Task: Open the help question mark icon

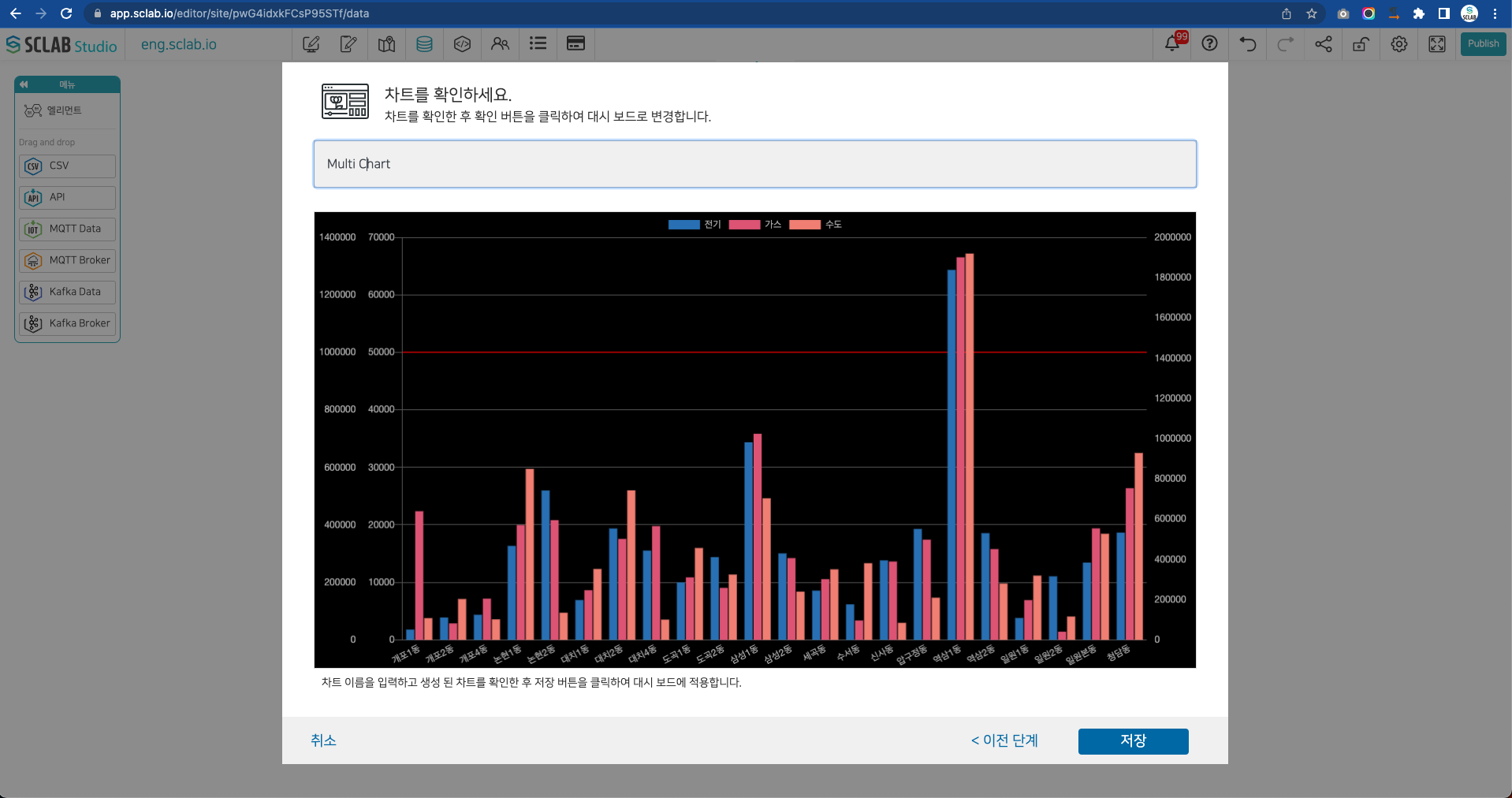Action: pyautogui.click(x=1209, y=43)
